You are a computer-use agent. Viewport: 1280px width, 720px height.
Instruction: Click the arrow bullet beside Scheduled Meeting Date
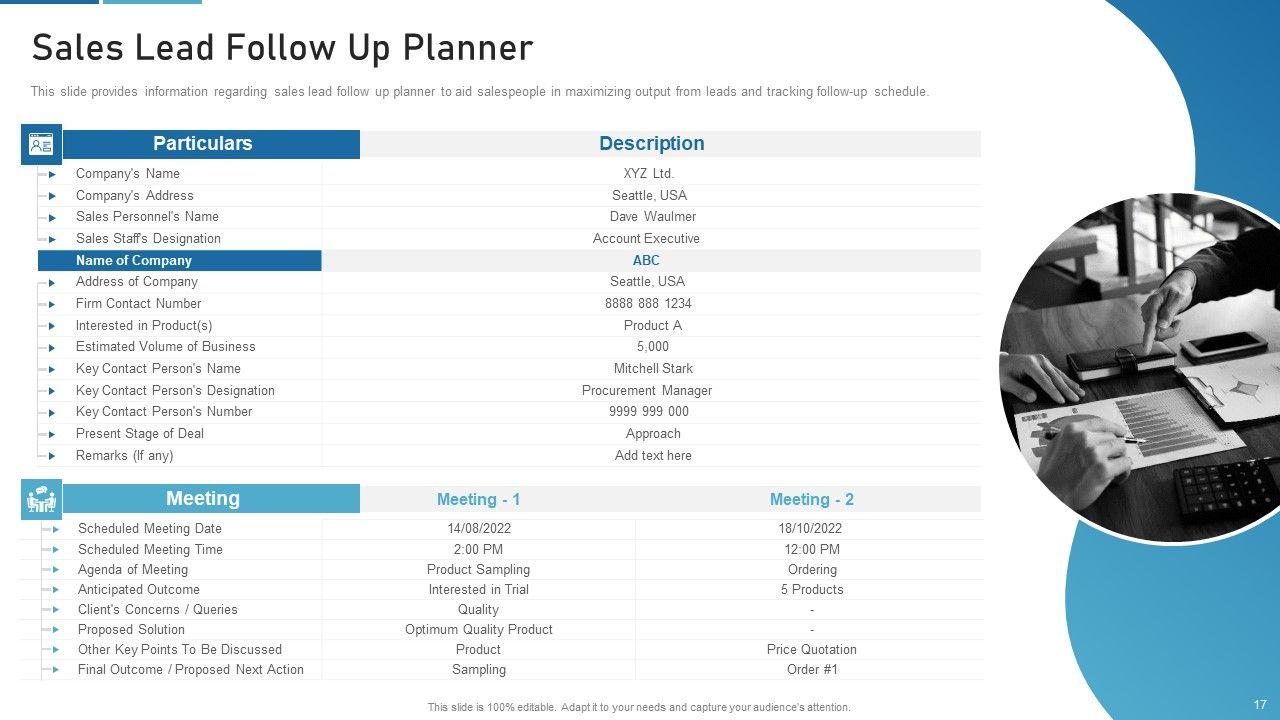point(55,529)
